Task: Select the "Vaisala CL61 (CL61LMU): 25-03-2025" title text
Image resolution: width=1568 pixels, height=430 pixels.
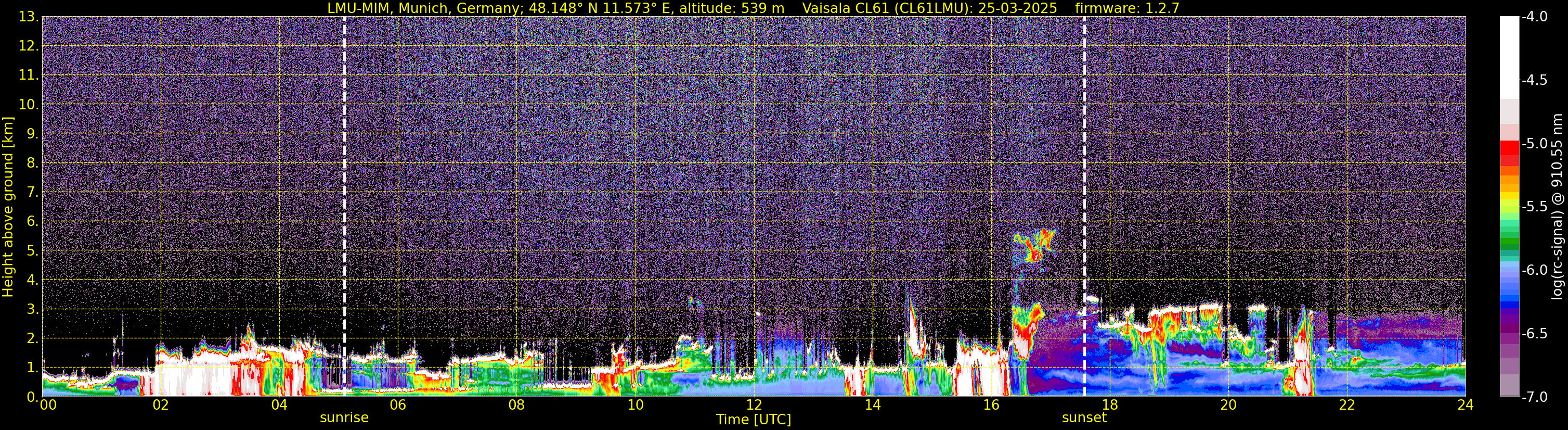Action: [x=928, y=8]
